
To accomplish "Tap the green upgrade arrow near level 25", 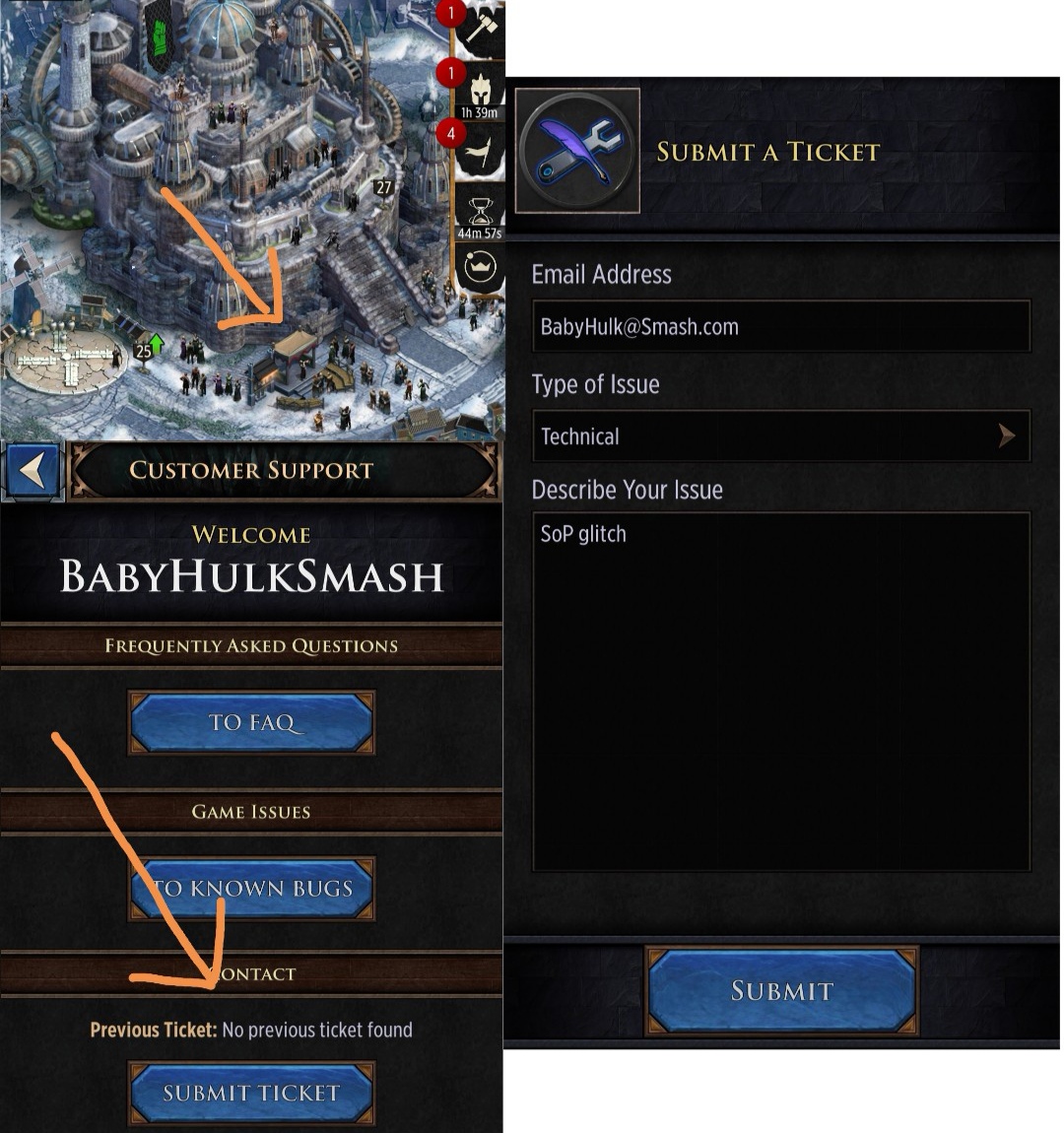I will point(157,346).
